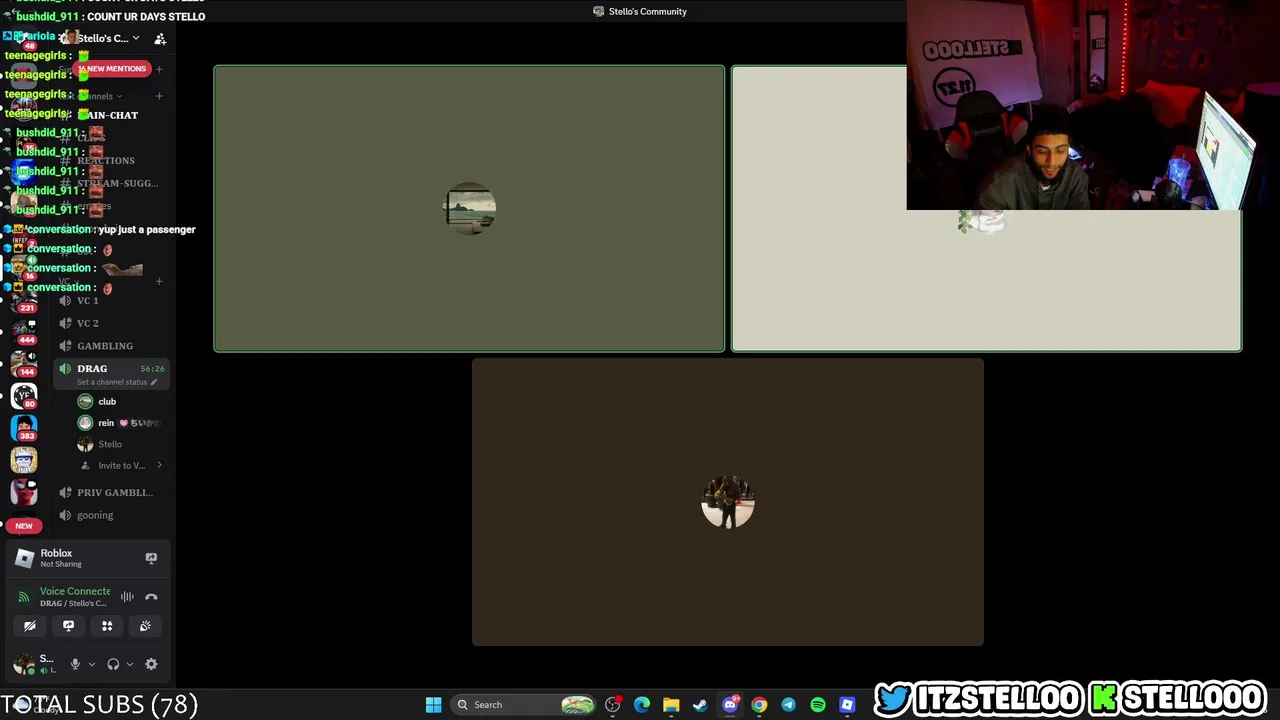
Task: Open the server with the 383 badge
Action: point(24,428)
